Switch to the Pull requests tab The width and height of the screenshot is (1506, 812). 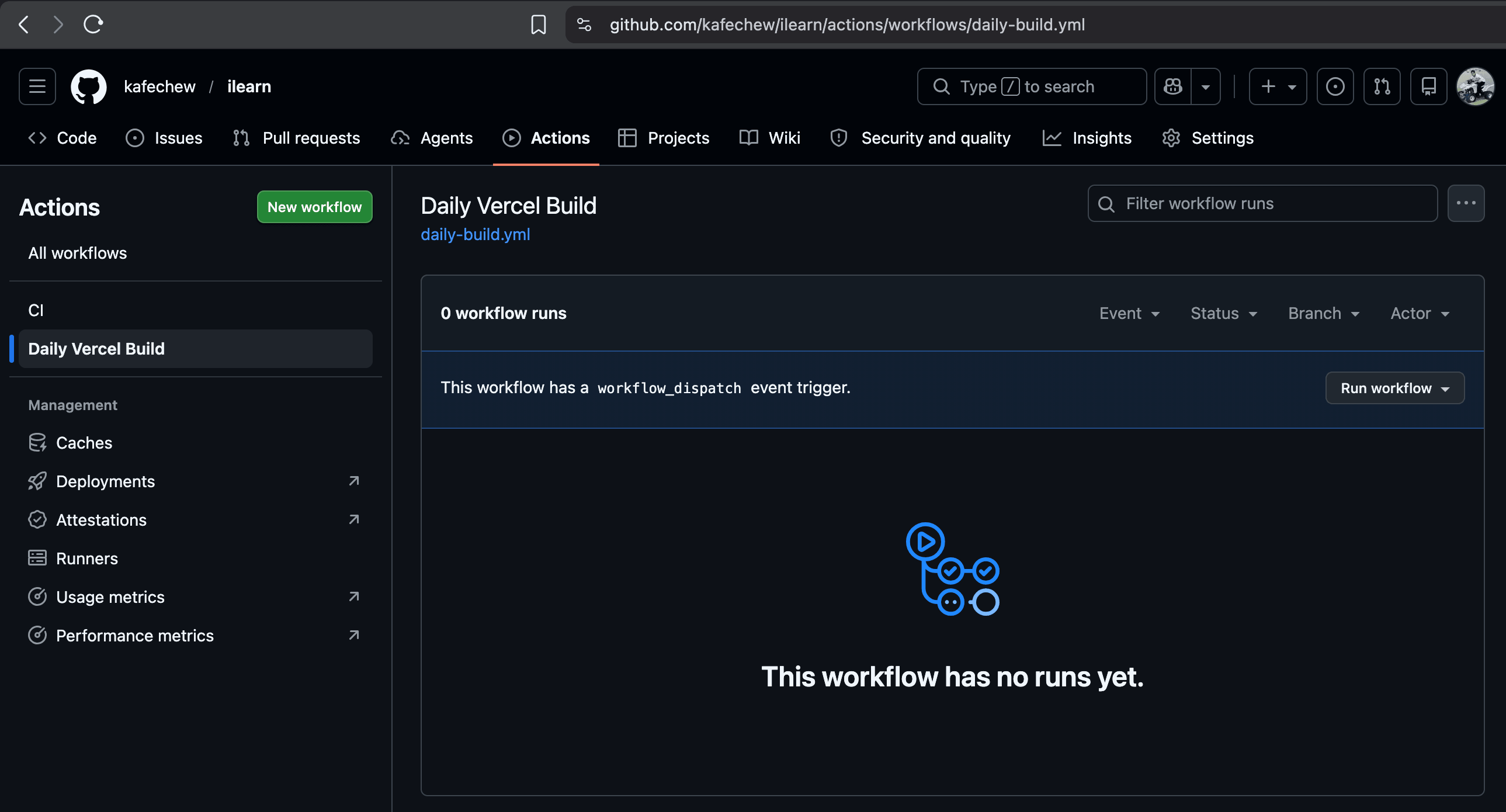click(x=296, y=138)
